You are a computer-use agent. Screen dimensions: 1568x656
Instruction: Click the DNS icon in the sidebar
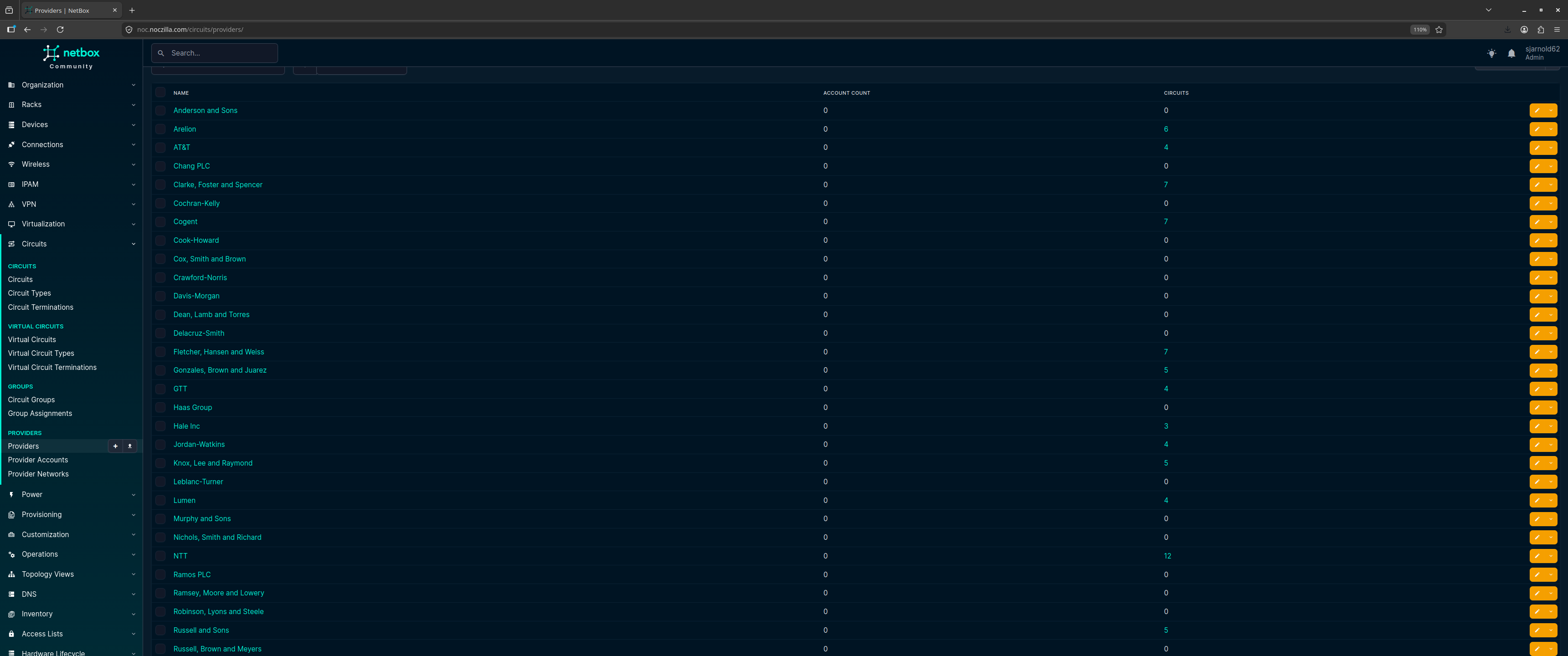click(x=11, y=594)
